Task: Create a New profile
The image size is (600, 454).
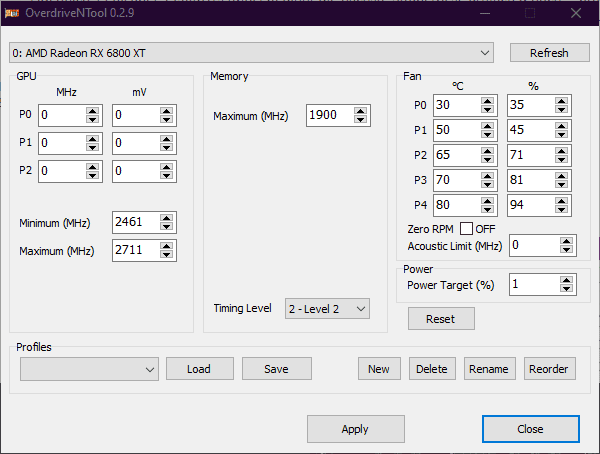Action: tap(379, 369)
